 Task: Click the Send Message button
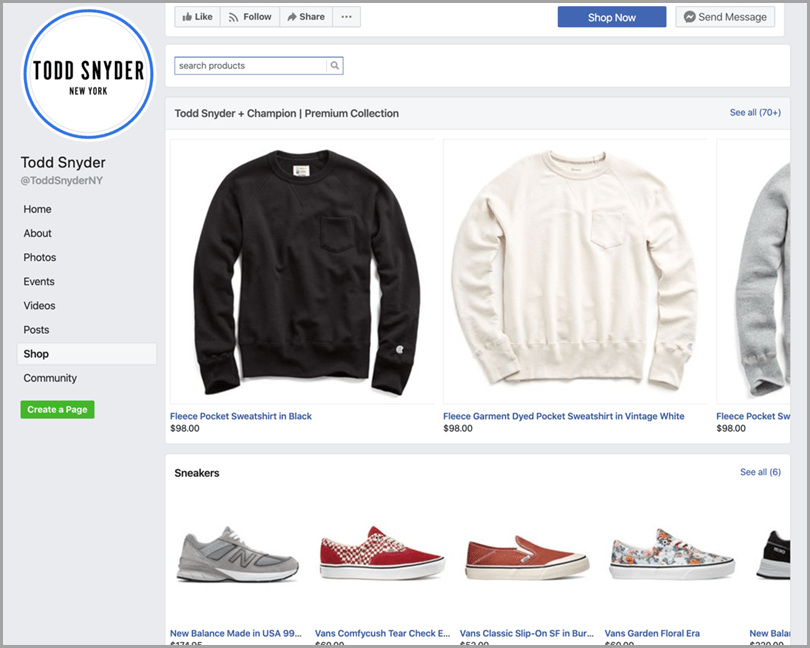click(x=725, y=17)
